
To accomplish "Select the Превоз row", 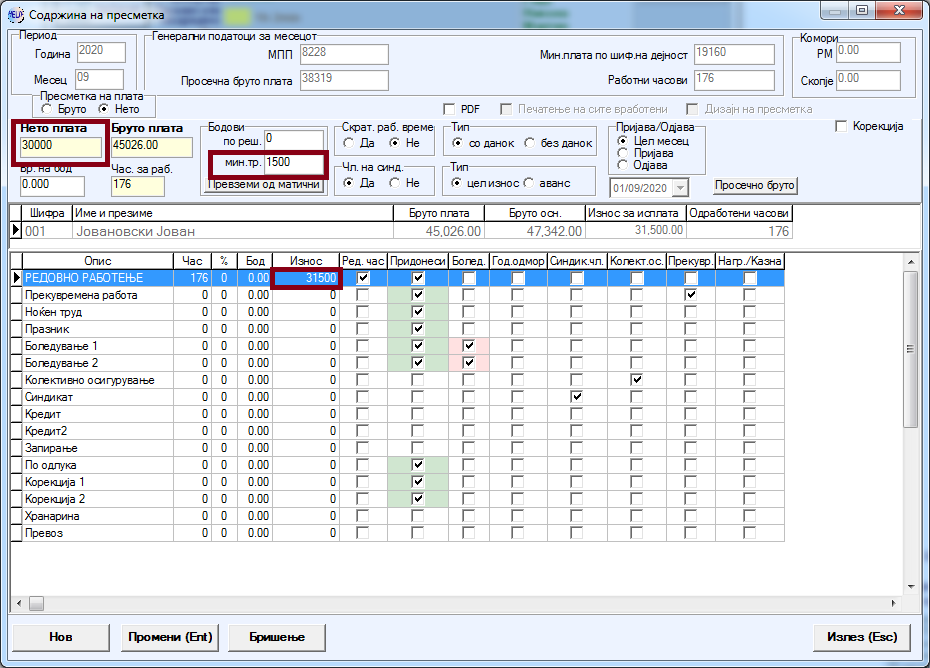I will tap(398, 533).
